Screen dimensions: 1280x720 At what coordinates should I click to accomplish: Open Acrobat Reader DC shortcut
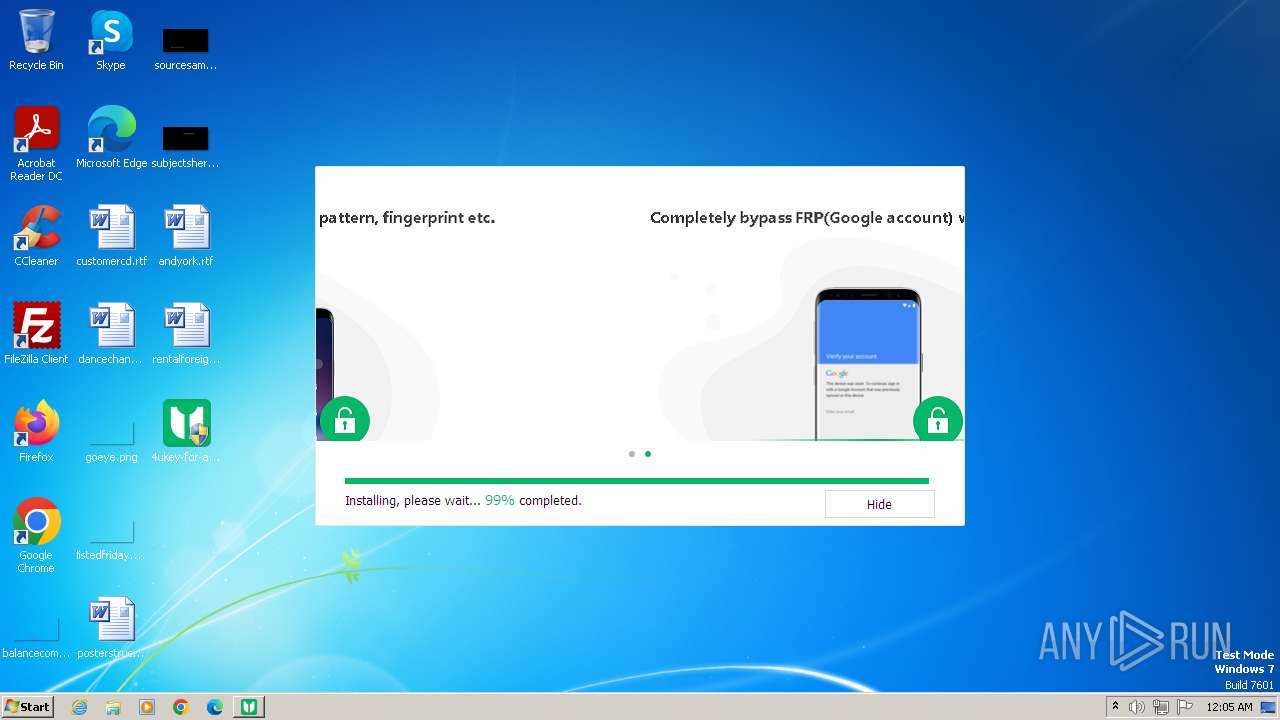coord(36,144)
